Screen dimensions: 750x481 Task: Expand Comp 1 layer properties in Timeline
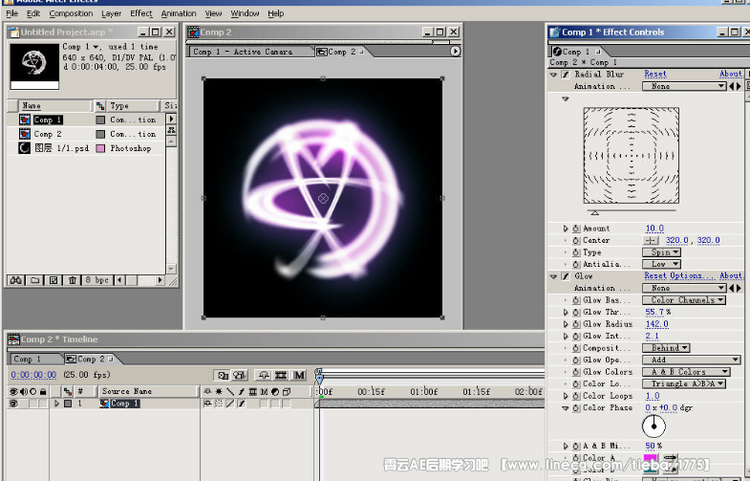click(56, 404)
